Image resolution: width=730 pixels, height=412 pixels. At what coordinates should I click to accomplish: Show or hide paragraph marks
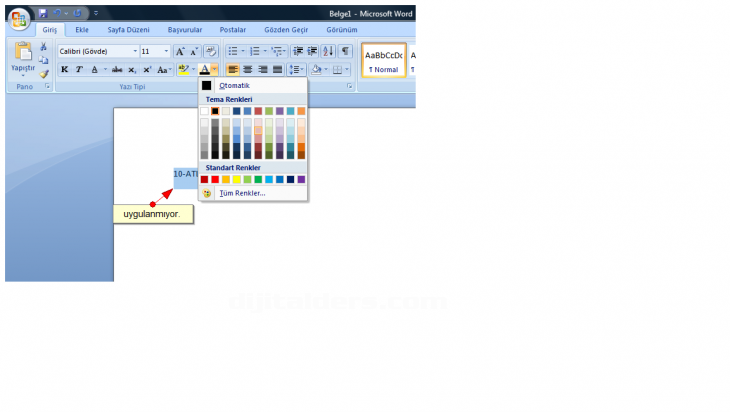point(345,51)
